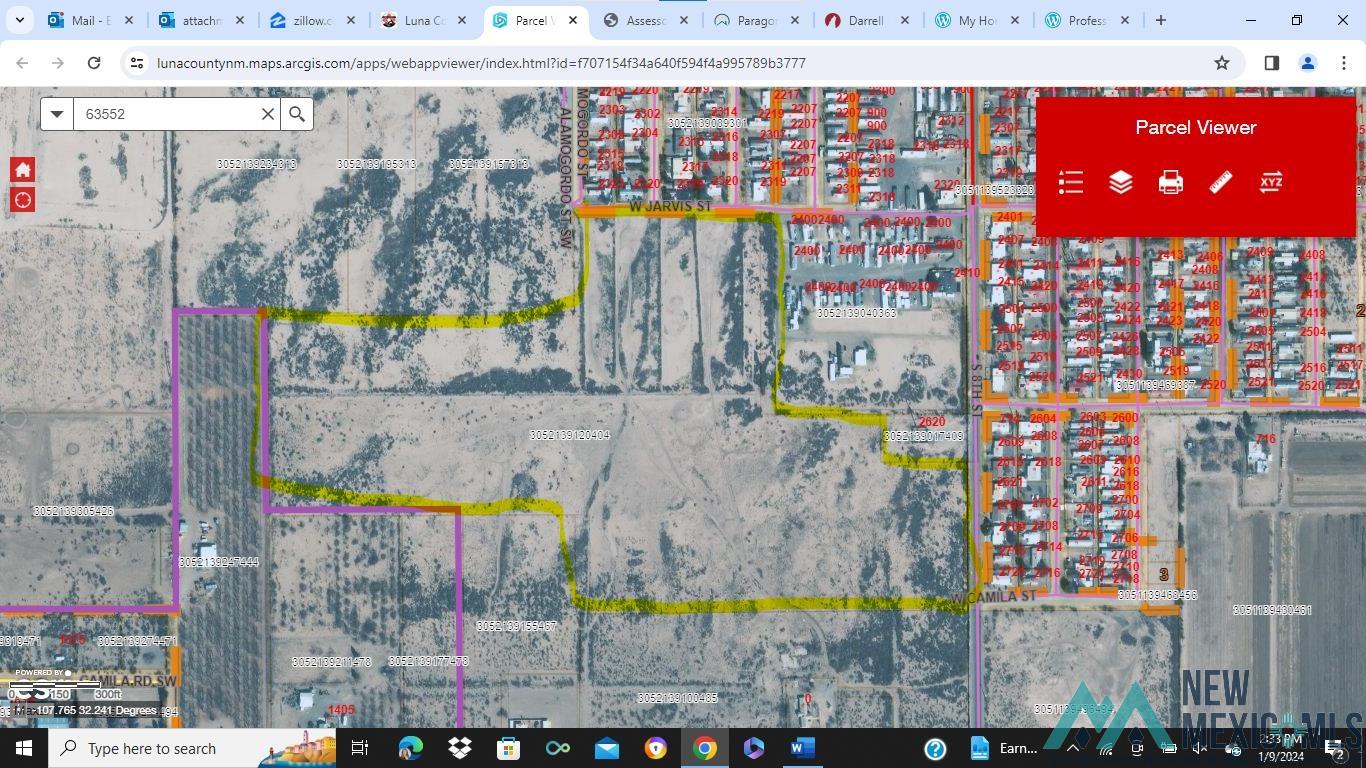Click the W JARVIS ST street label
The image size is (1366, 768).
pyautogui.click(x=670, y=207)
